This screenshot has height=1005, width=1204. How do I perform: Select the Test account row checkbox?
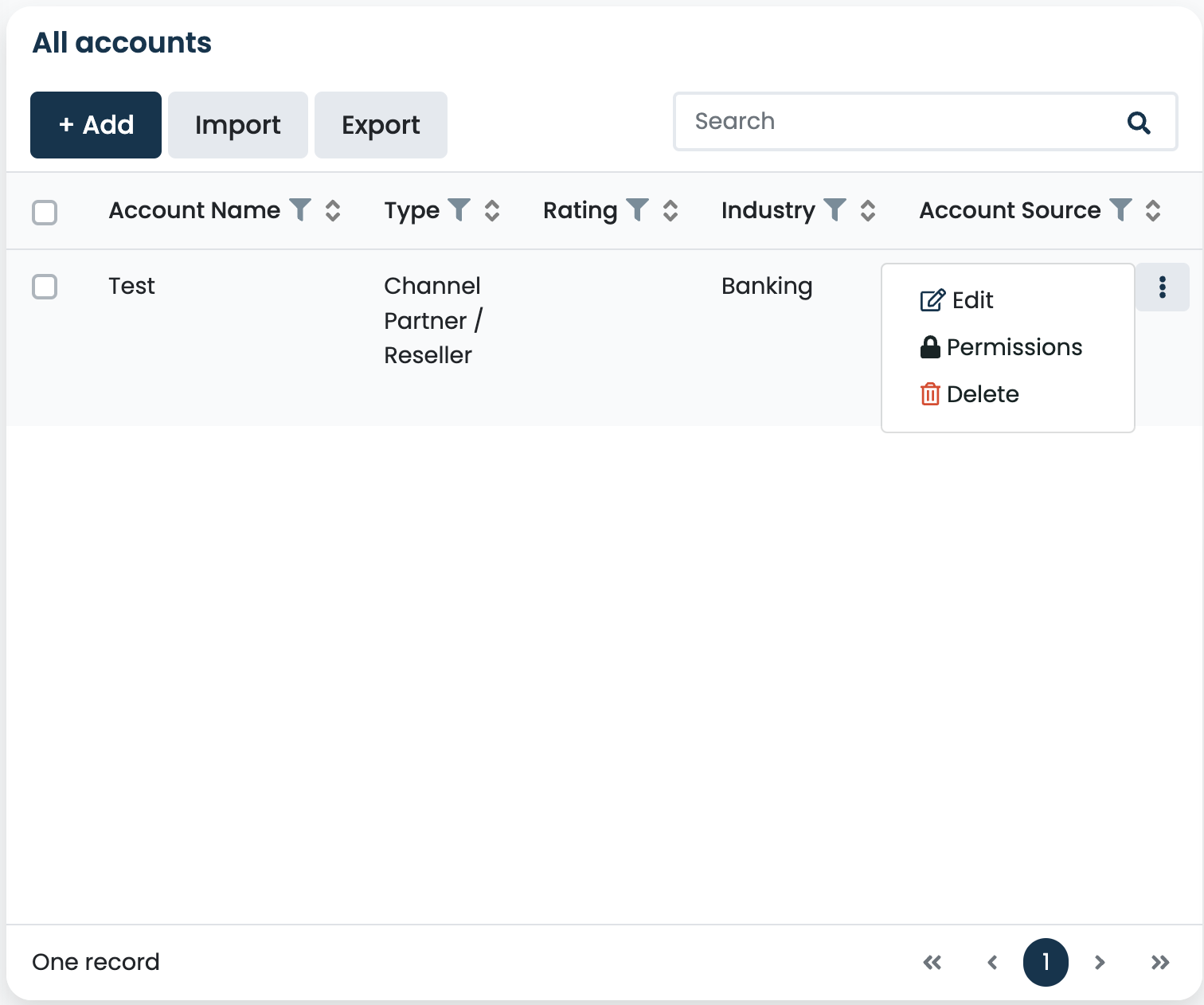pos(45,287)
